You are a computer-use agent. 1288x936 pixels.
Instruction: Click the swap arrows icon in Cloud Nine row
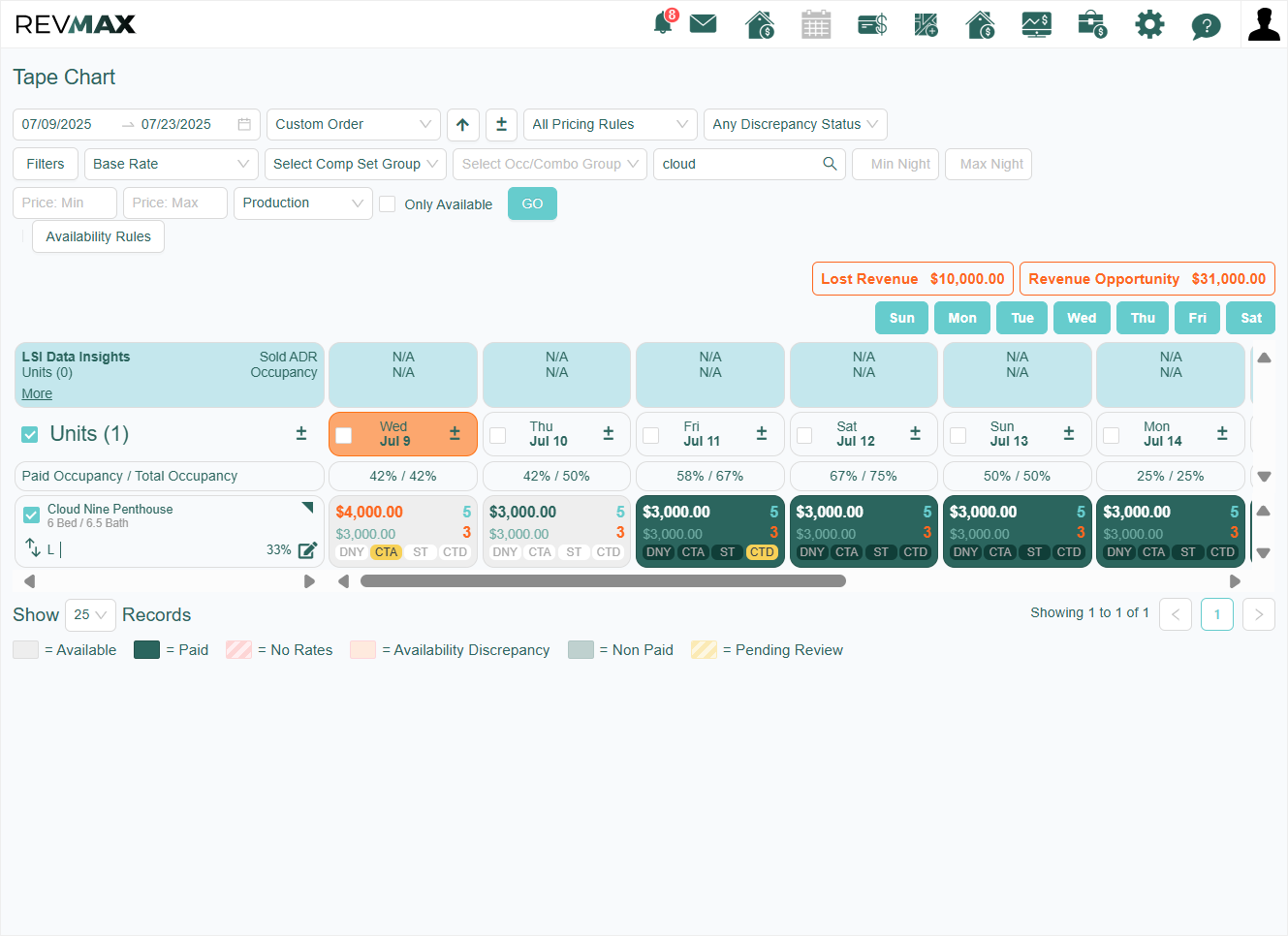click(33, 547)
